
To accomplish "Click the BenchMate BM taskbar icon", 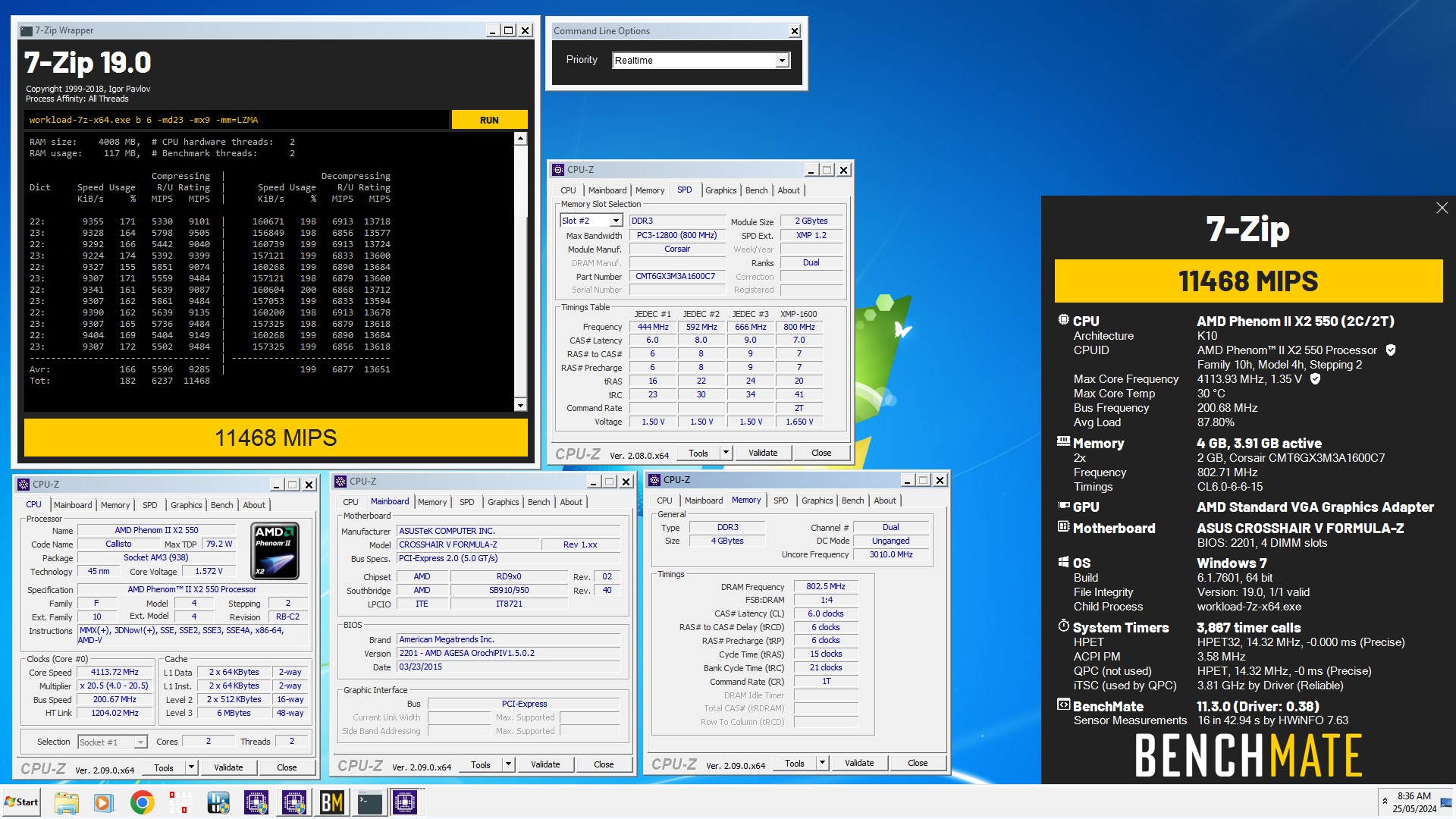I will click(x=331, y=802).
